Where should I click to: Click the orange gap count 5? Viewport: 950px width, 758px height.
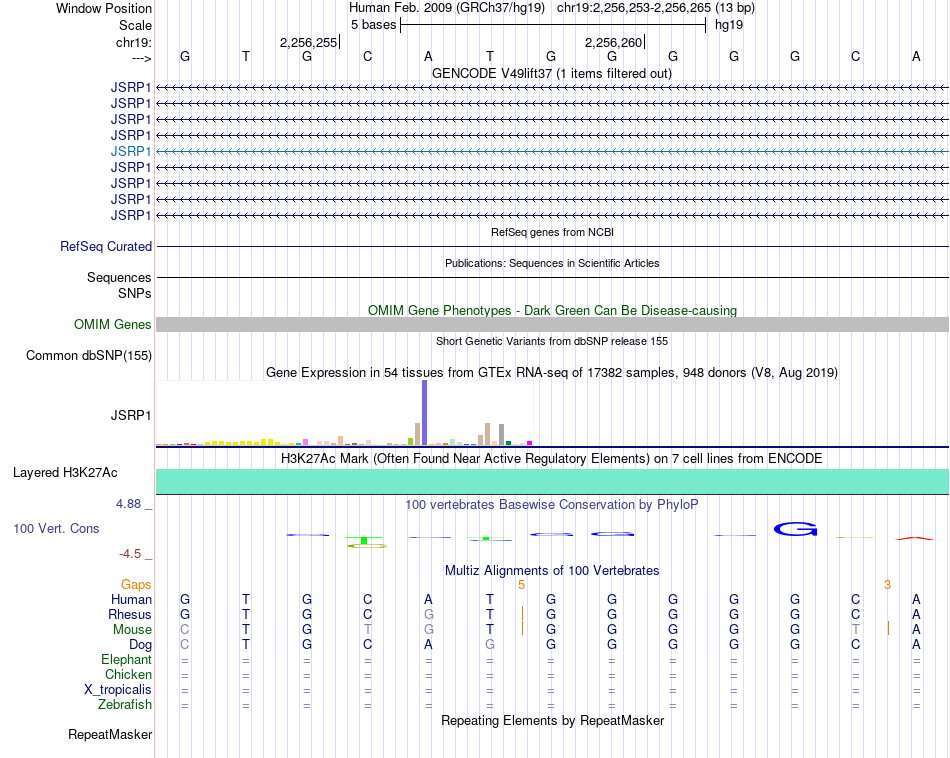point(521,585)
